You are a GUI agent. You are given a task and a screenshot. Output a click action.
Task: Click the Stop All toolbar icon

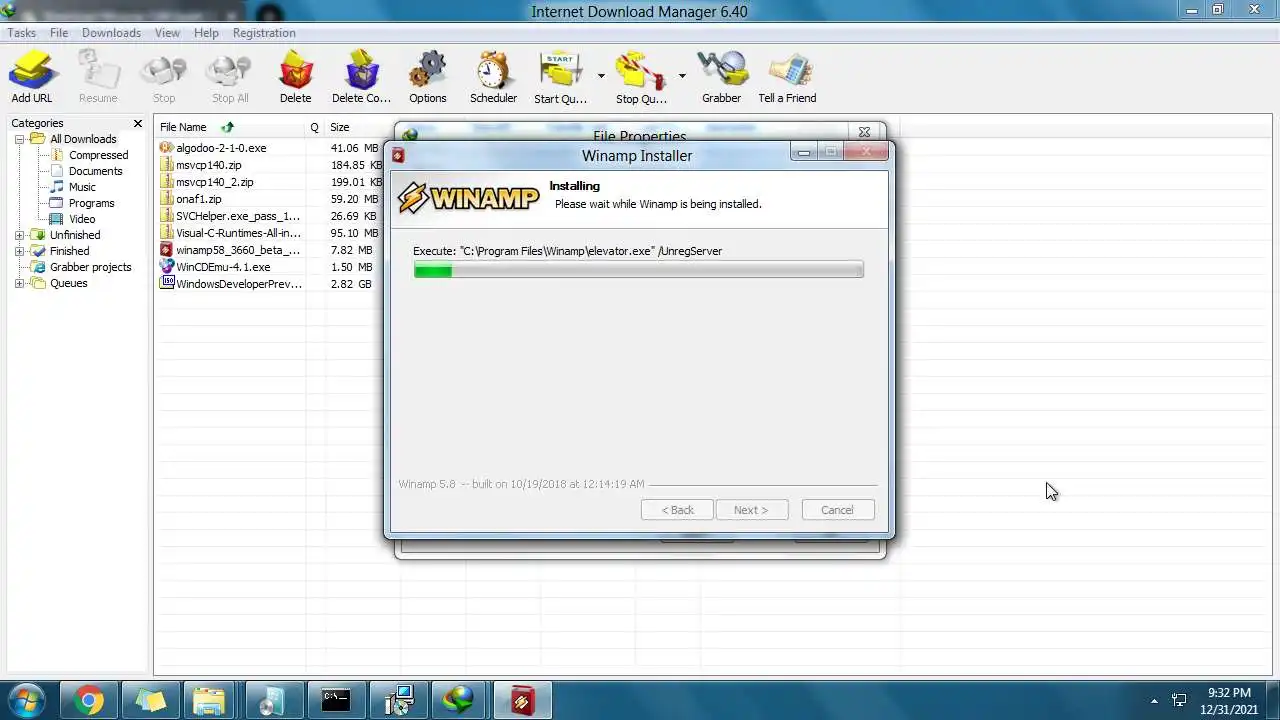pyautogui.click(x=230, y=78)
